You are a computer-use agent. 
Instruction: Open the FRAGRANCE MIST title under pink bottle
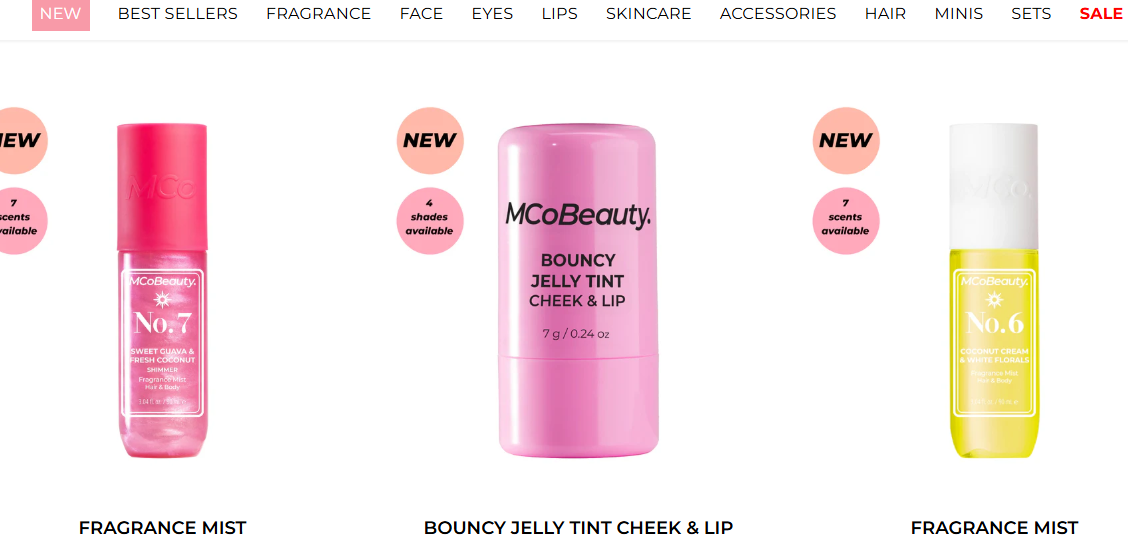163,528
